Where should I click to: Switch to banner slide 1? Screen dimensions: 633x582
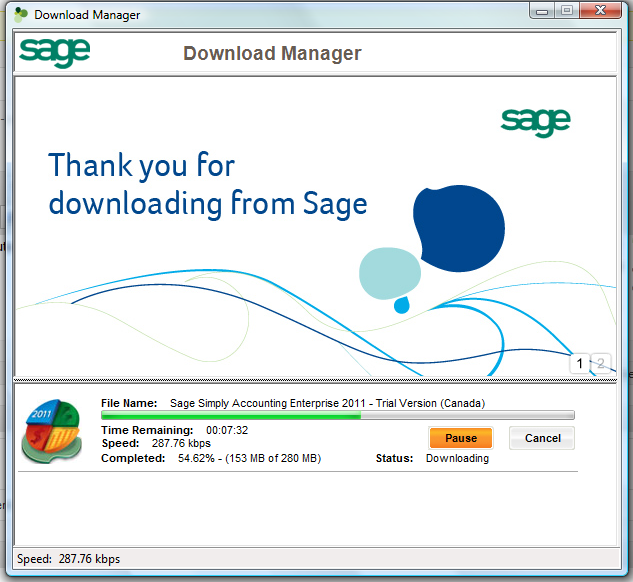(580, 363)
